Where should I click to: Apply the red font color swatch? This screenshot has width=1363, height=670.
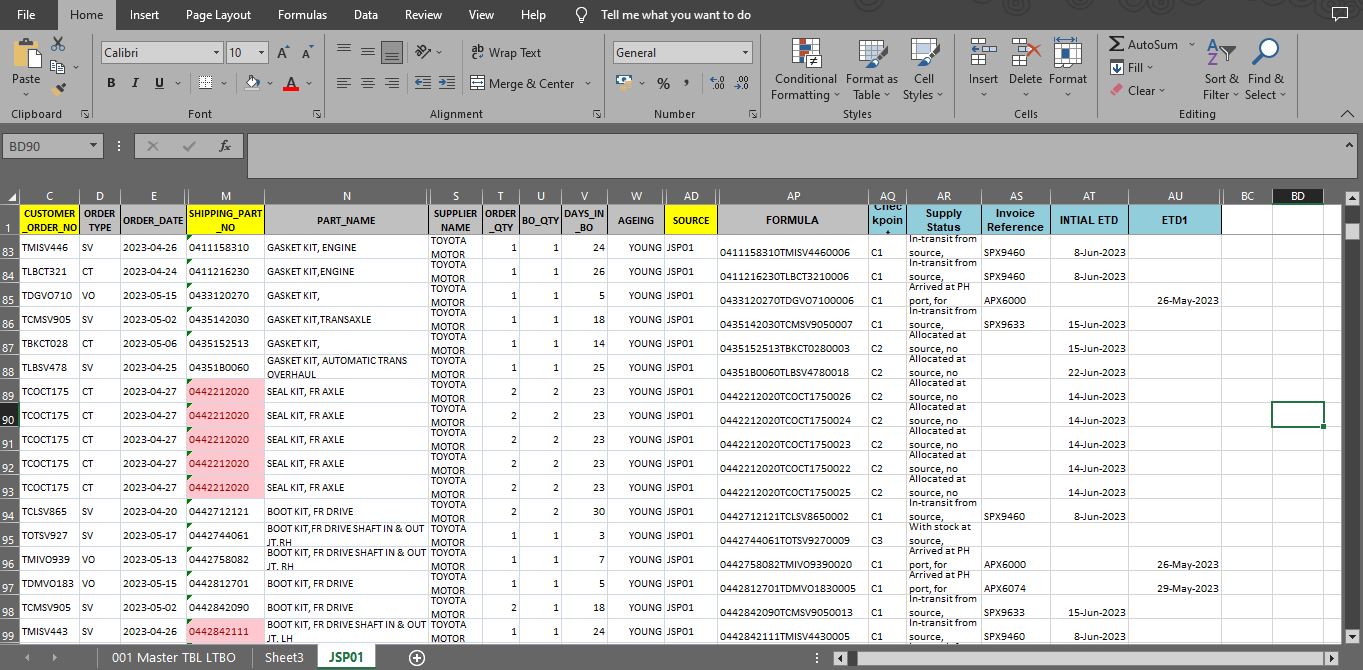290,84
